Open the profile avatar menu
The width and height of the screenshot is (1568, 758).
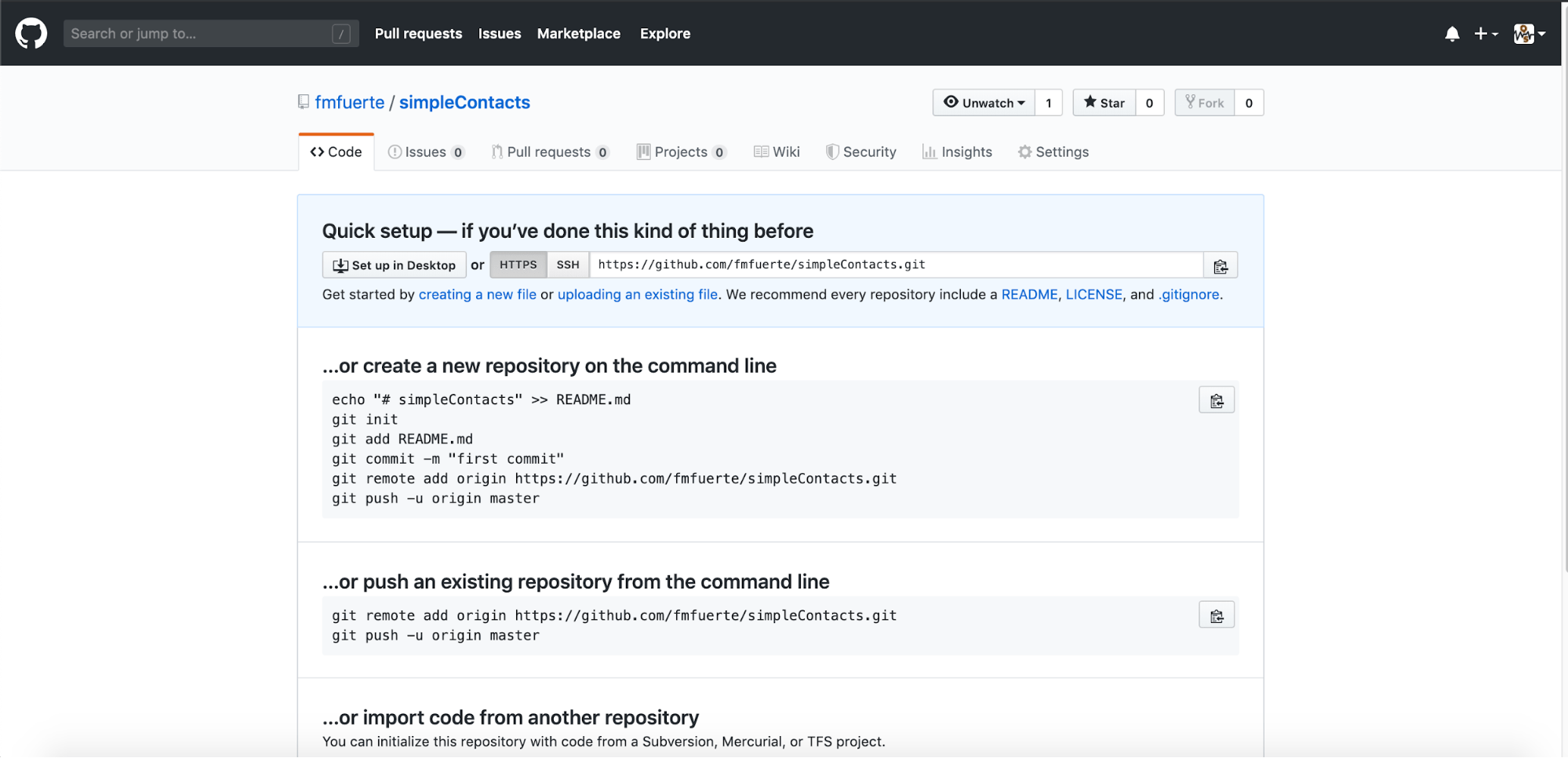1527,33
